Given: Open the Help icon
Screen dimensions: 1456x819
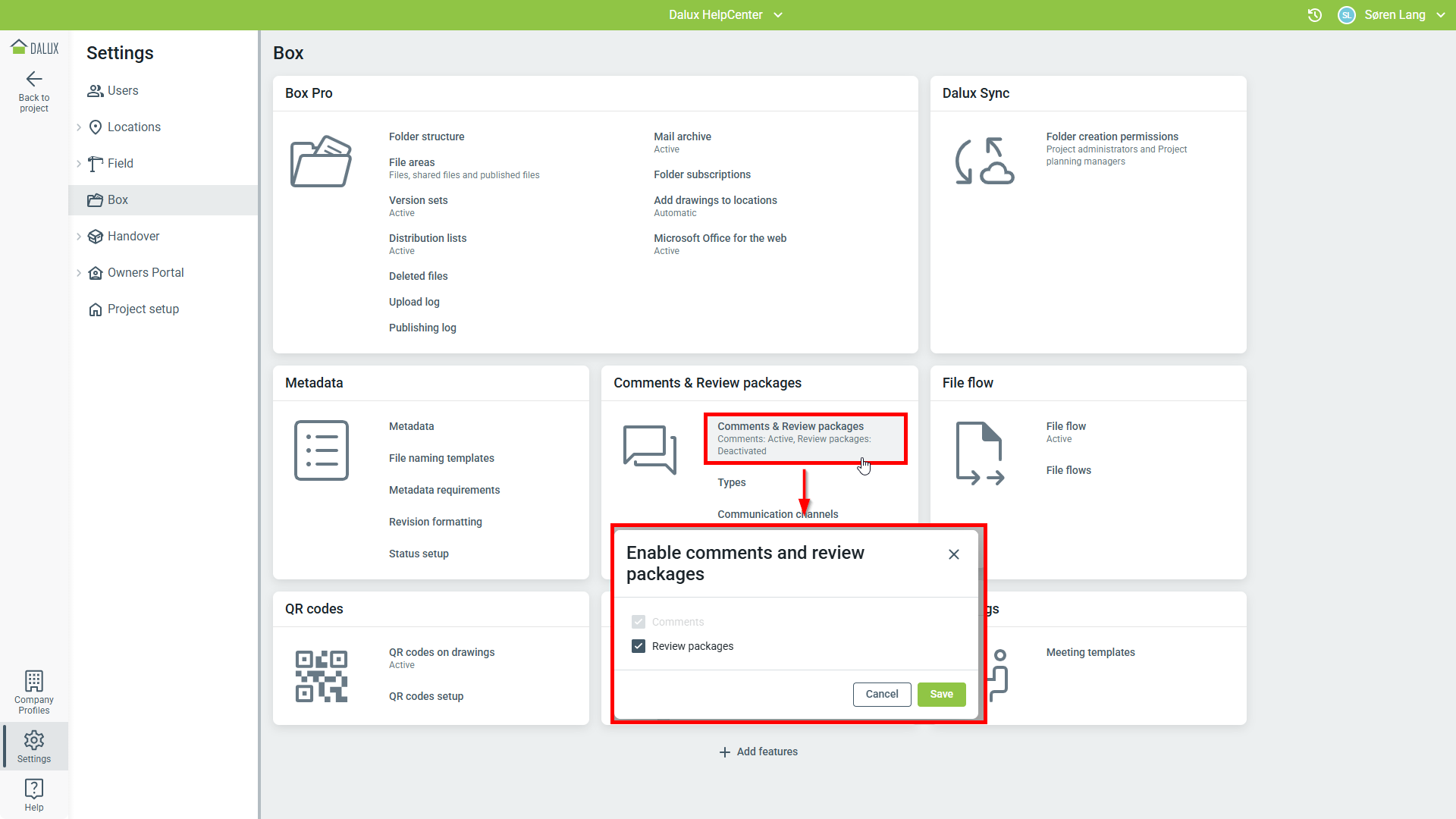Looking at the screenshot, I should click(x=34, y=789).
